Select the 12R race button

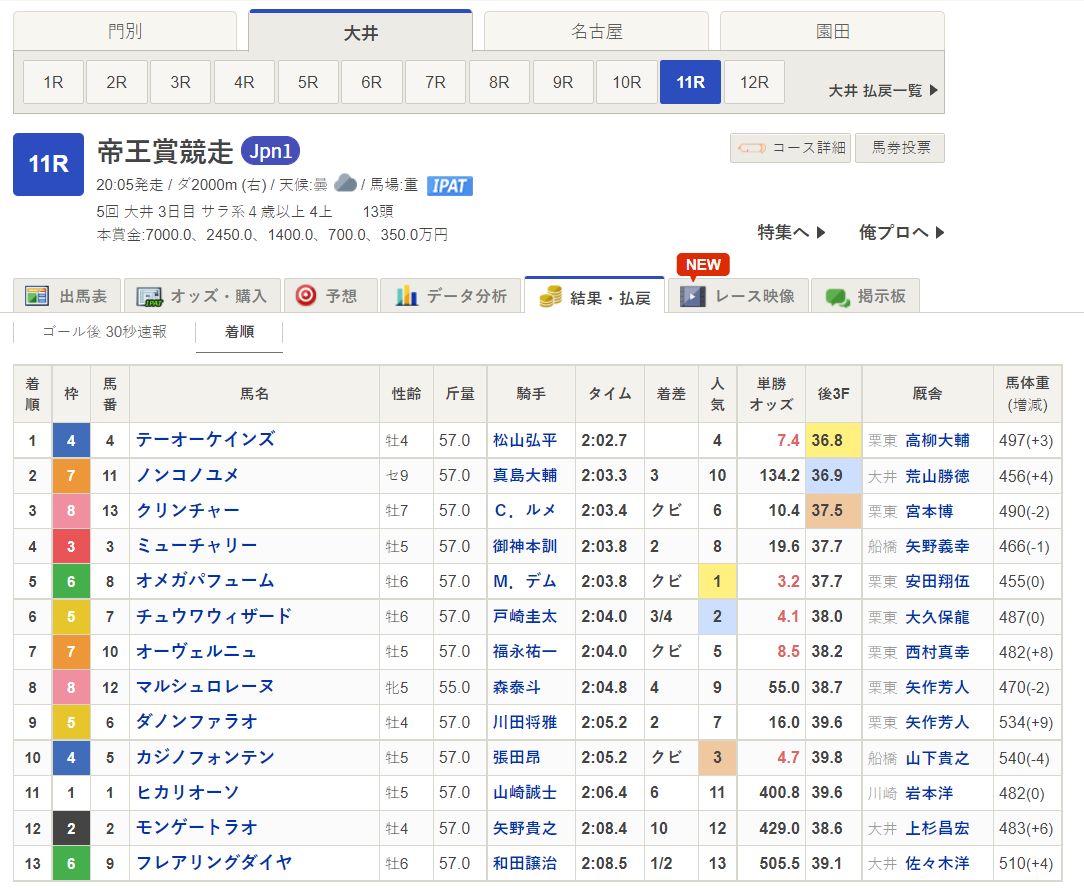click(754, 82)
